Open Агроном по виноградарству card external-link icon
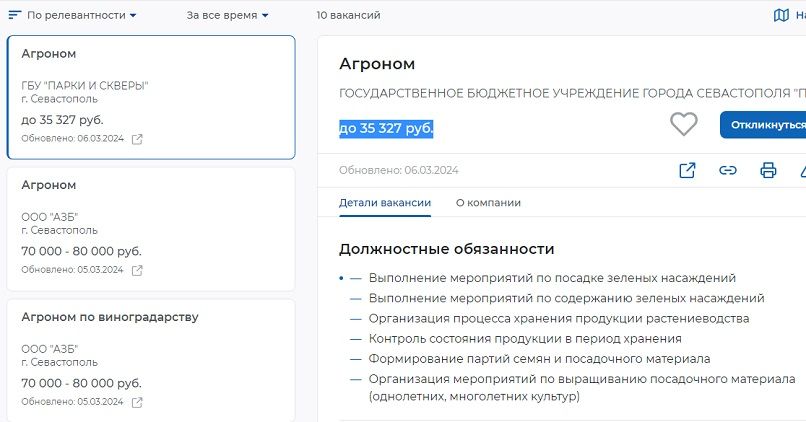The image size is (806, 422). click(x=137, y=402)
